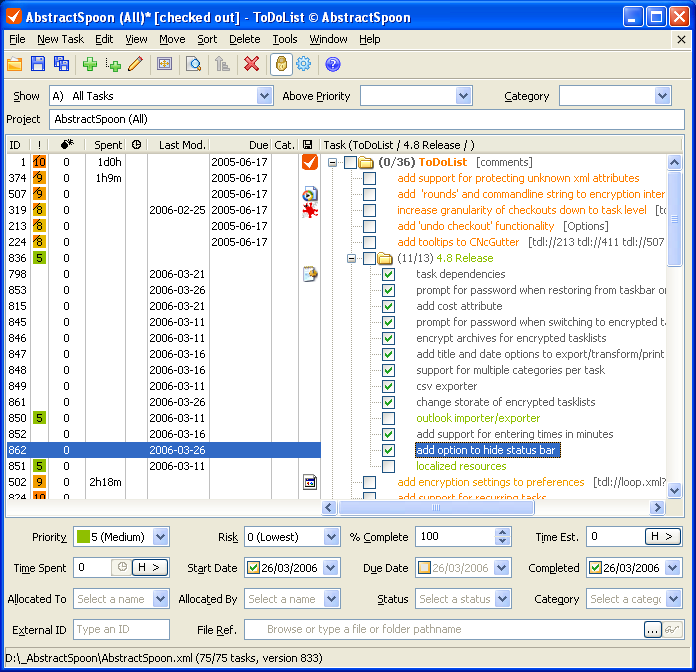This screenshot has width=696, height=672.
Task: Open the New Task menu
Action: pyautogui.click(x=60, y=39)
